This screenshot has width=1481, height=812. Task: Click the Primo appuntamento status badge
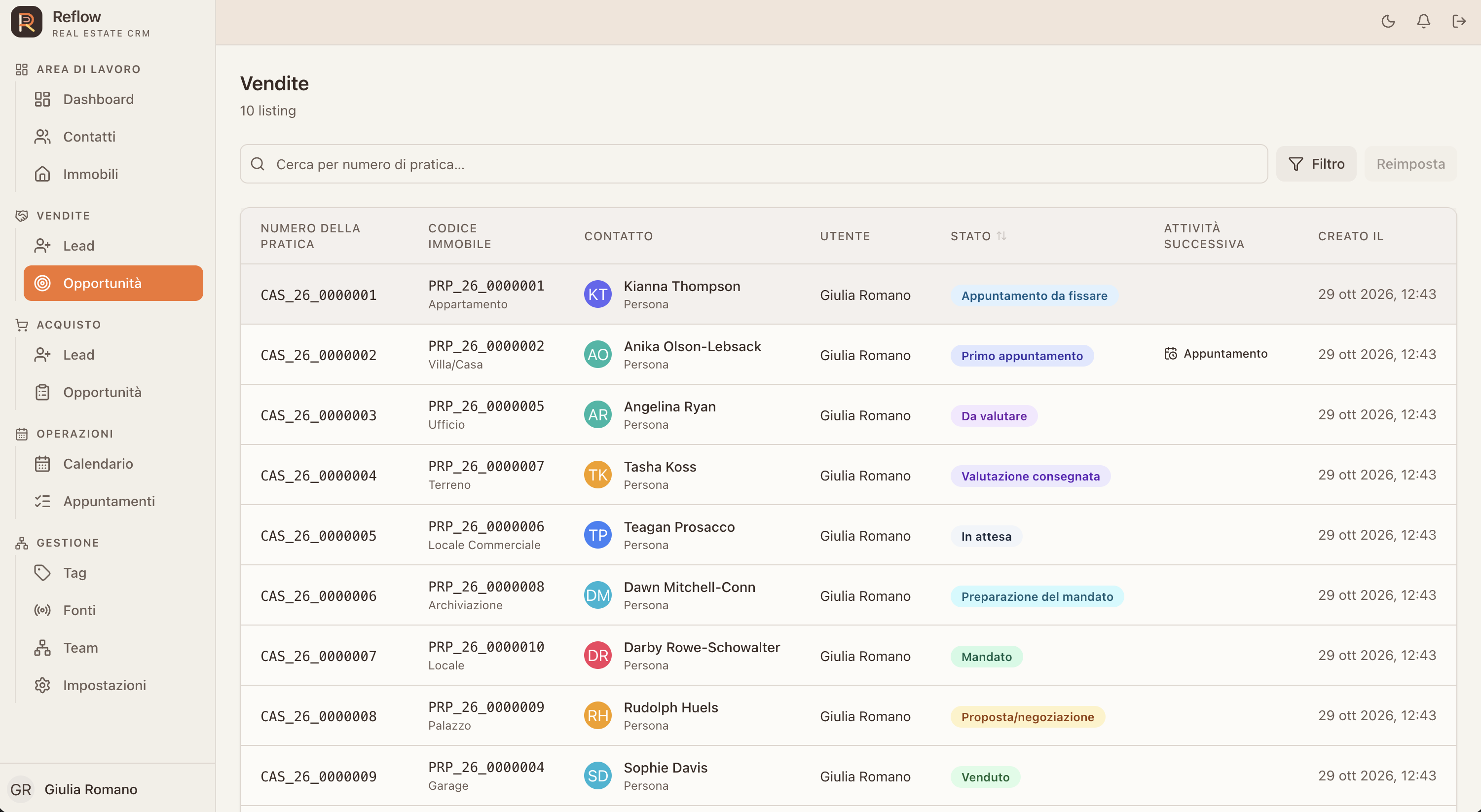[x=1022, y=356]
